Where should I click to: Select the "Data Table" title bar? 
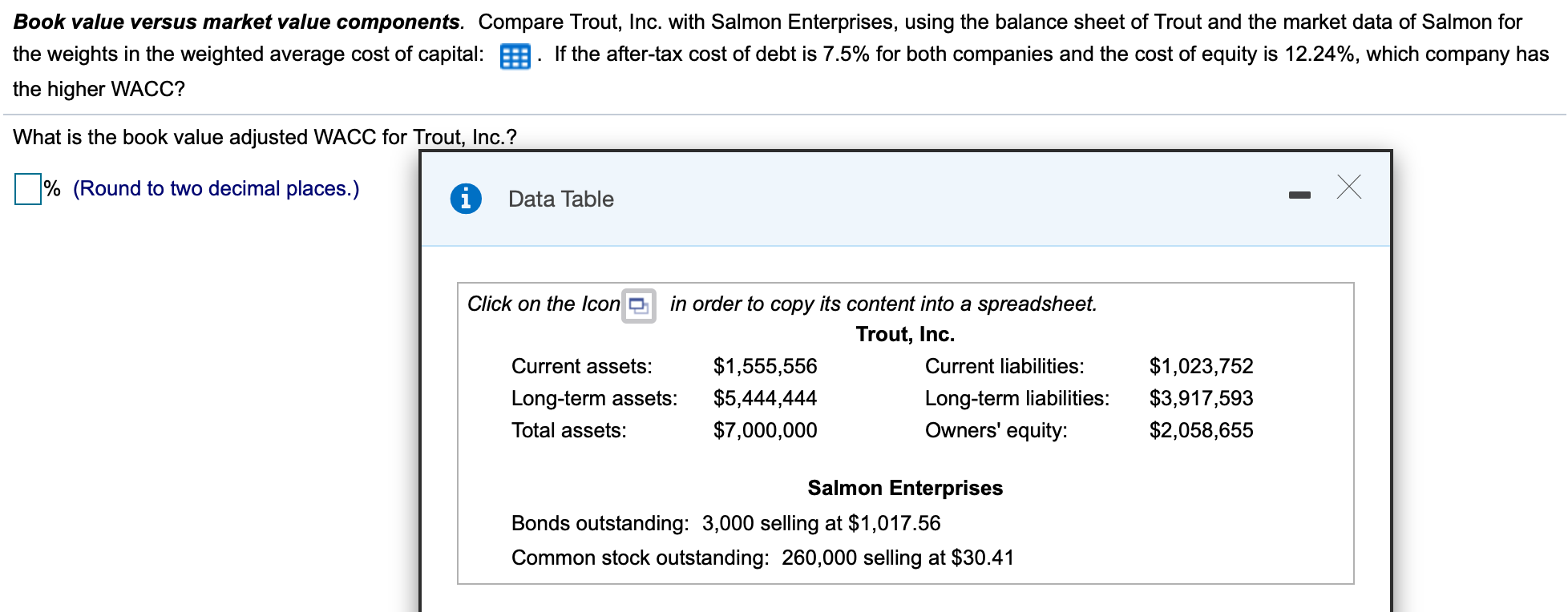[x=560, y=199]
